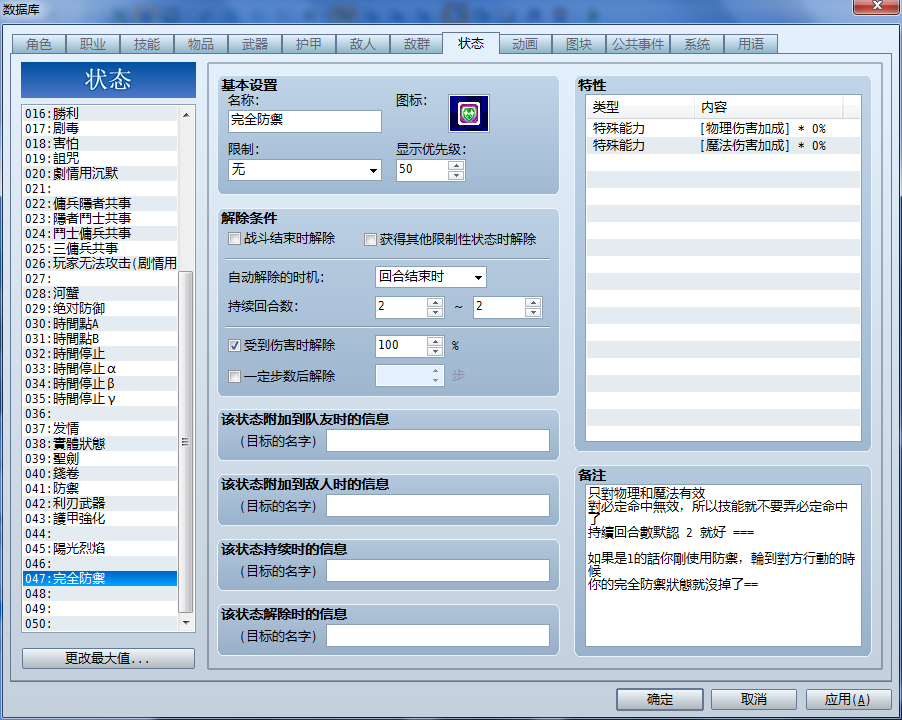
Task: Click the 该状态附加到队友时的信息 text field
Action: [x=438, y=441]
